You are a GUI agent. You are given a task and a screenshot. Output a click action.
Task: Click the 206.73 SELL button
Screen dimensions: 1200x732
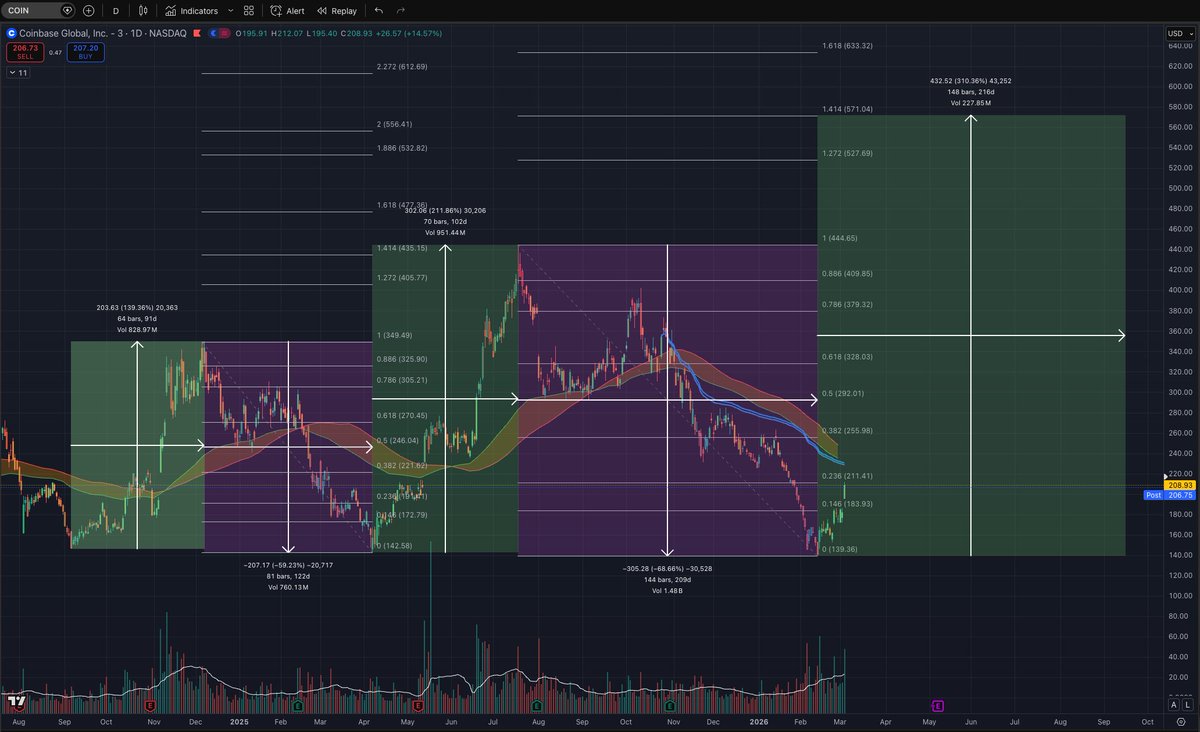(25, 51)
